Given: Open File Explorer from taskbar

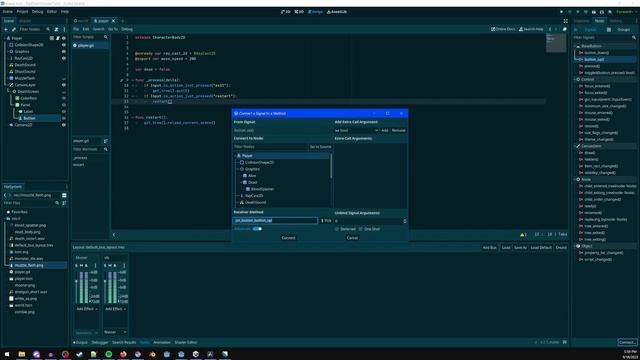Looking at the screenshot, I should pos(22,354).
